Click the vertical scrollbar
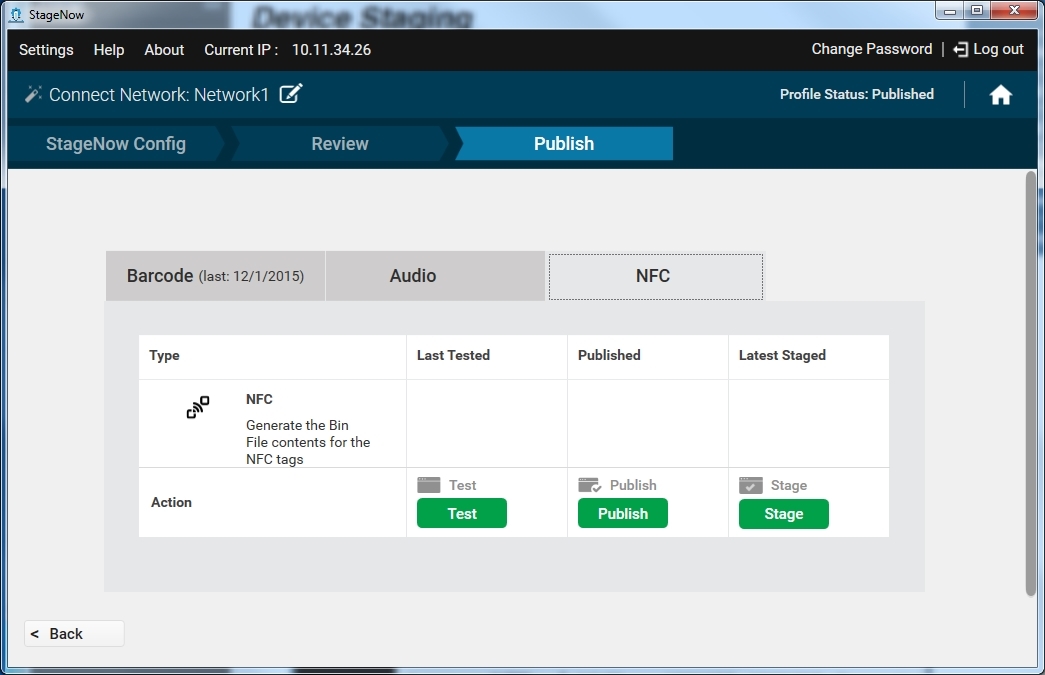This screenshot has width=1045, height=675. click(1031, 383)
